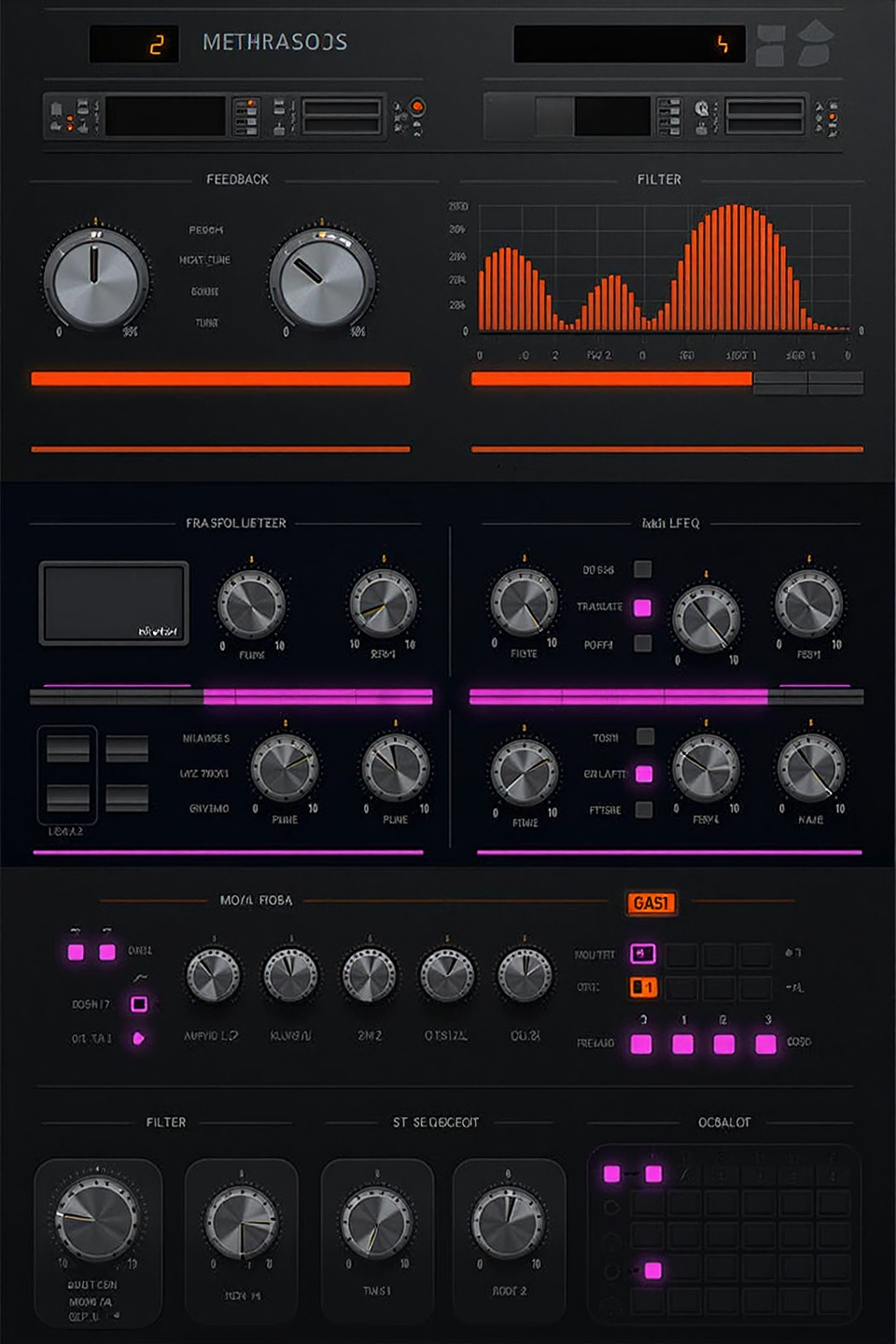This screenshot has height=1344, width=896.
Task: Toggle the pink FREIAGO button labeled 0
Action: (x=641, y=1043)
